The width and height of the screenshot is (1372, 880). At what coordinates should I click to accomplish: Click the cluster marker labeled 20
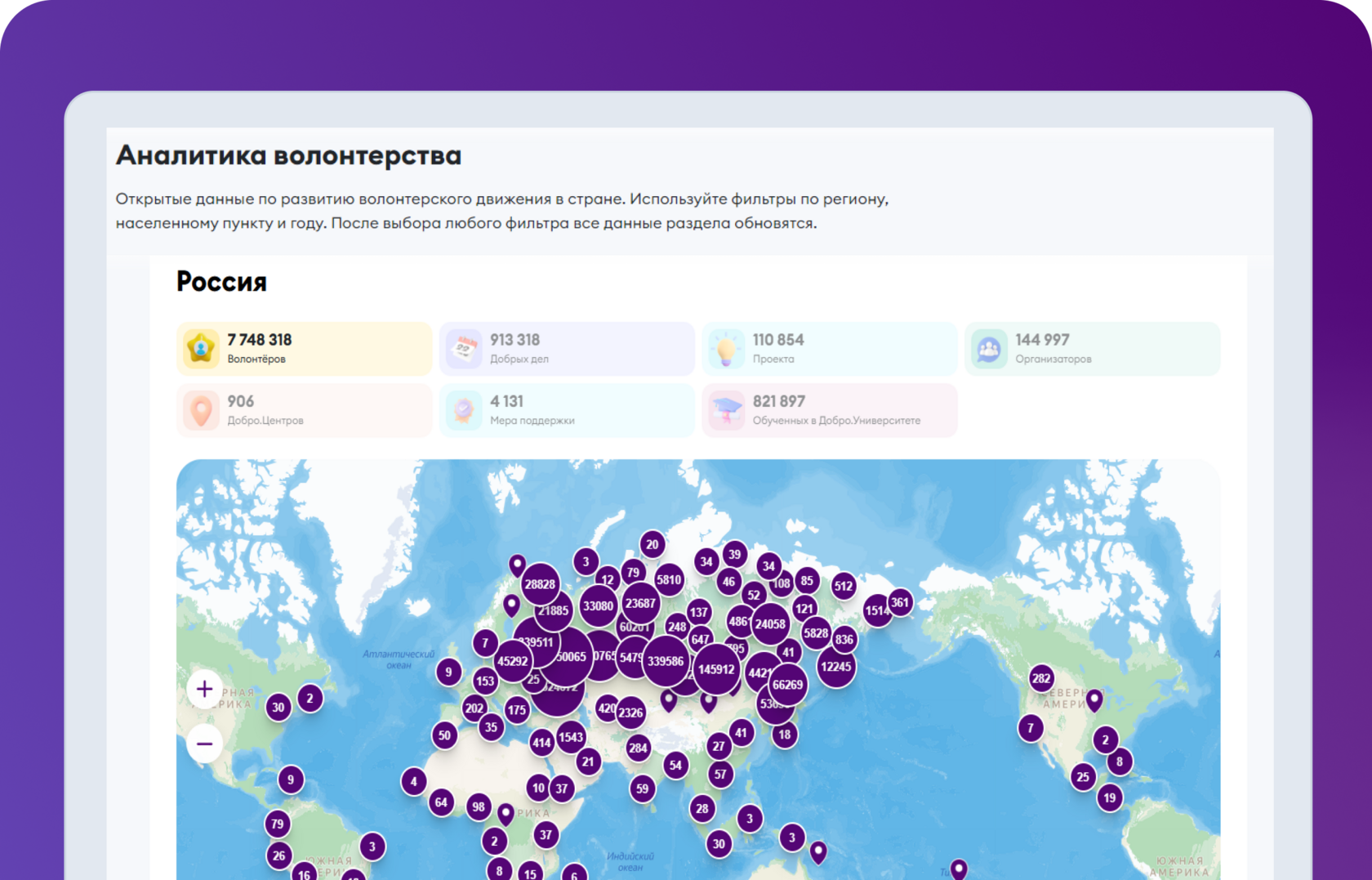tap(652, 544)
